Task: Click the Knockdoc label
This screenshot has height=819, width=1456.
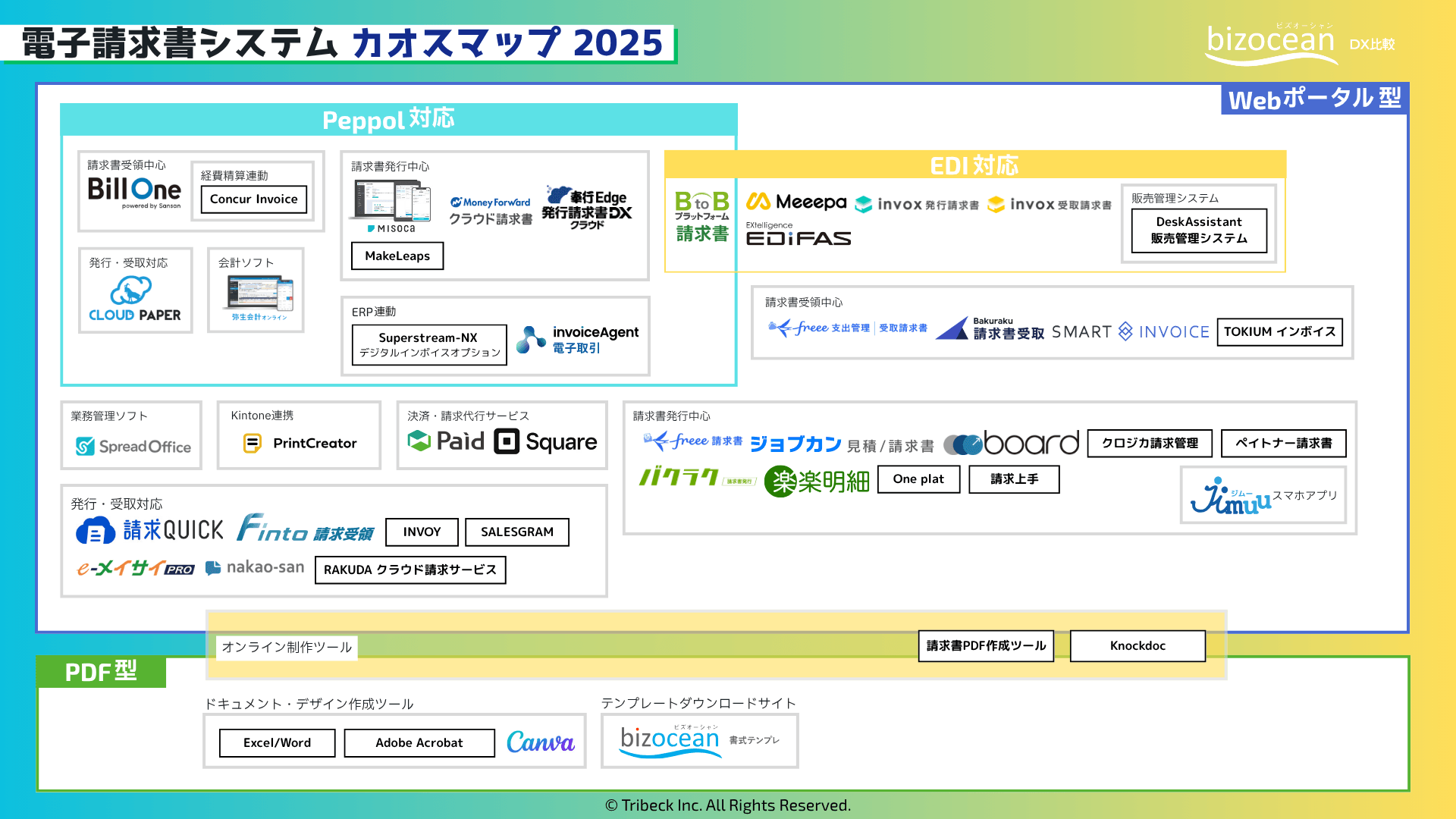Action: (1137, 645)
